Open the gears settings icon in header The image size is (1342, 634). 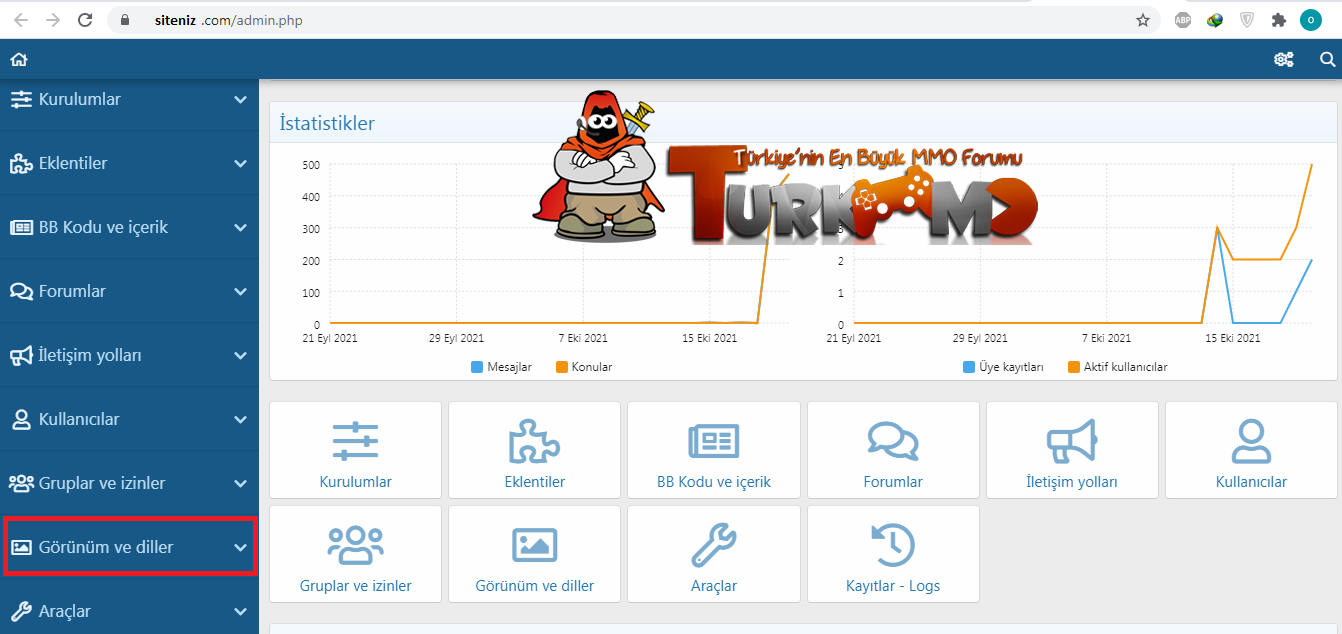click(1283, 60)
